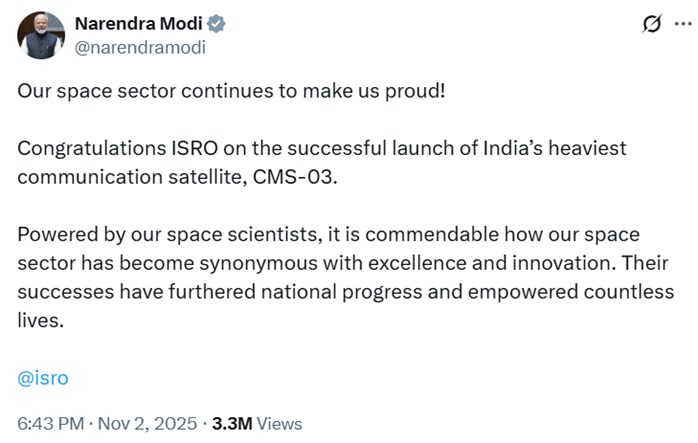Image resolution: width=698 pixels, height=443 pixels.
Task: Open the three-dot more options menu
Action: coord(682,24)
